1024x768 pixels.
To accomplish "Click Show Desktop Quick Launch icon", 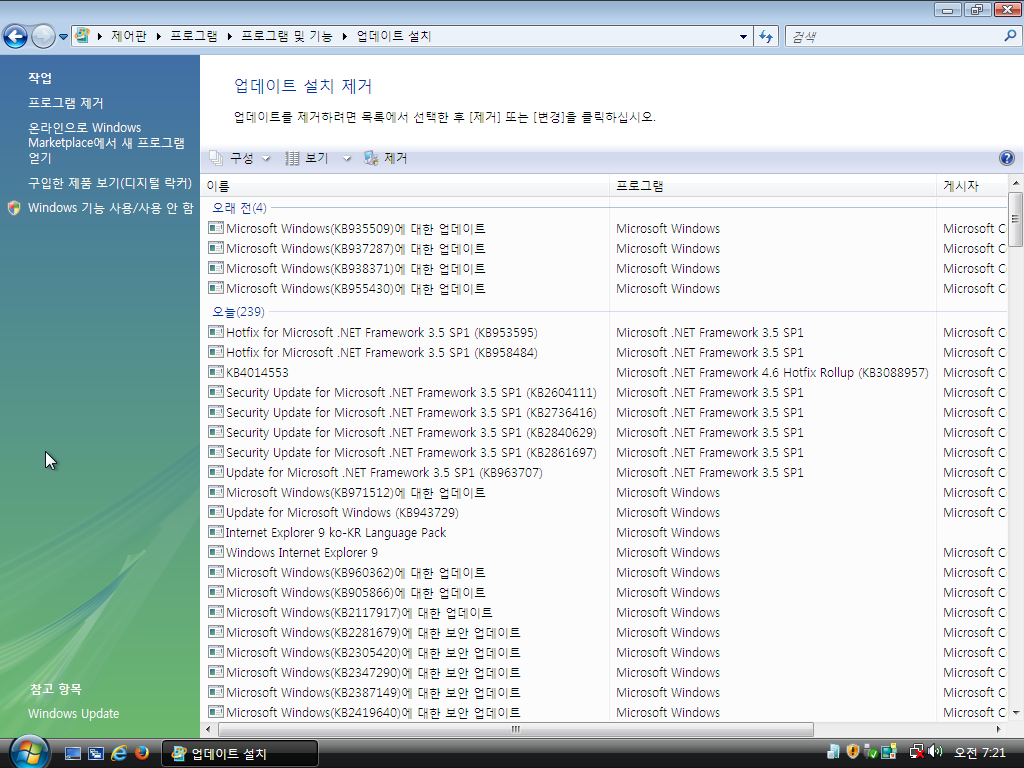I will [x=72, y=753].
